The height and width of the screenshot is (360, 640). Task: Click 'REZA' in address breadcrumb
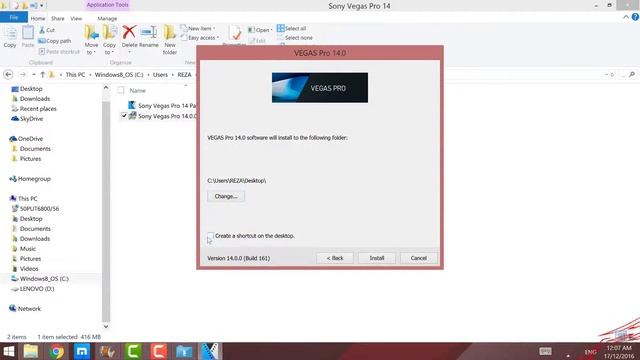click(x=184, y=75)
